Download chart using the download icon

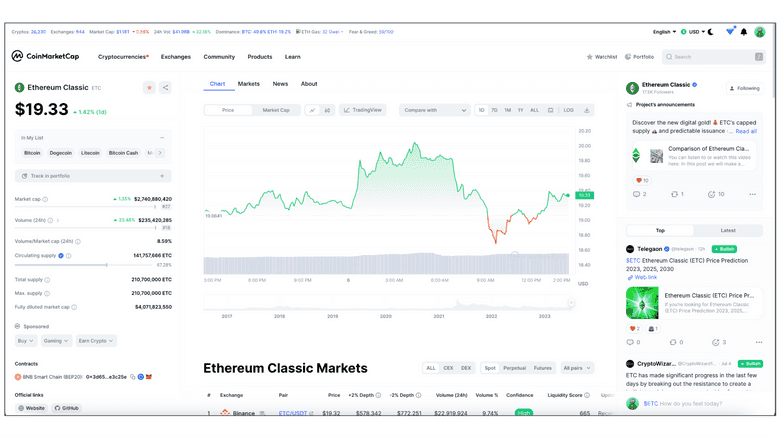(x=587, y=110)
